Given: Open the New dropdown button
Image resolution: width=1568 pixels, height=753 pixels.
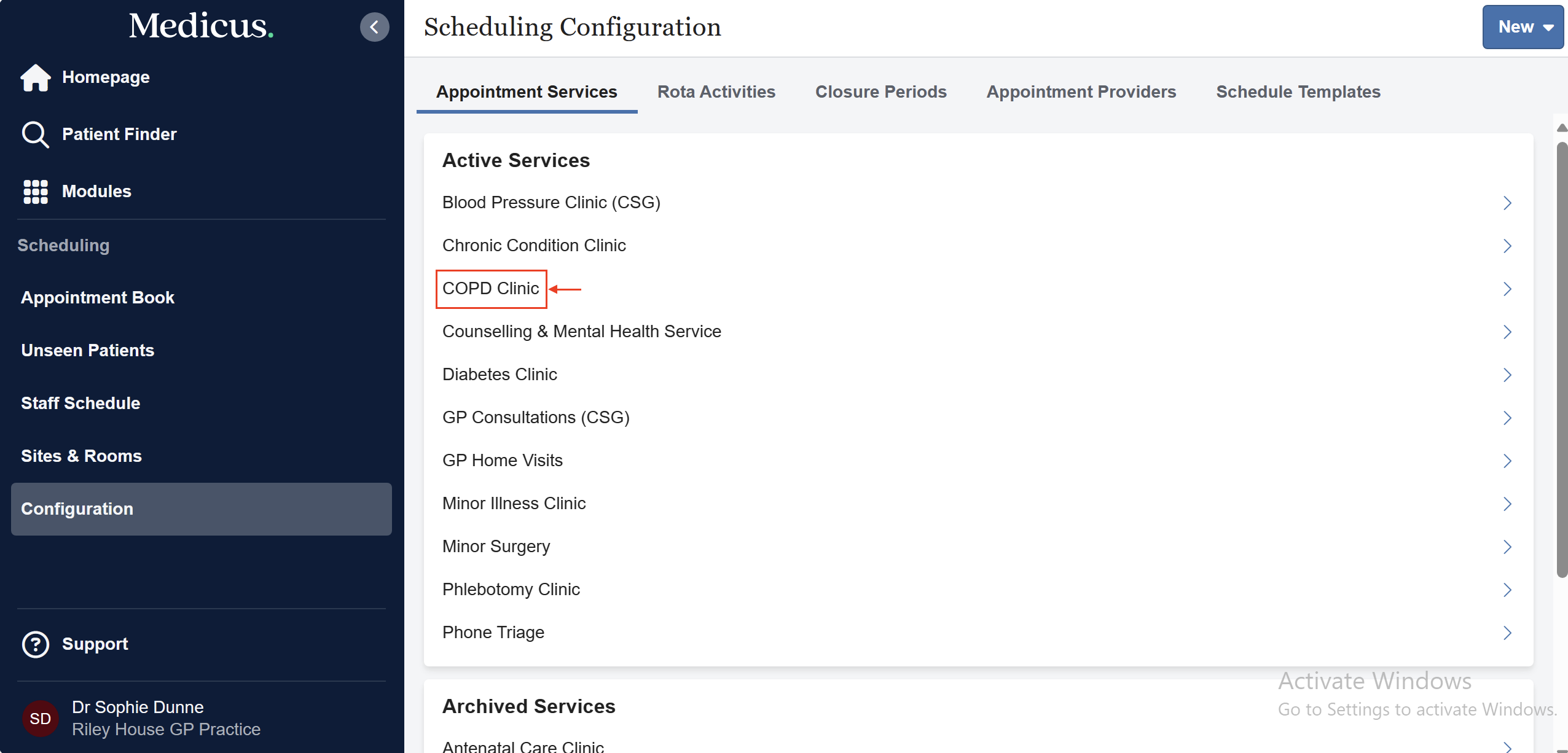Looking at the screenshot, I should point(1523,27).
